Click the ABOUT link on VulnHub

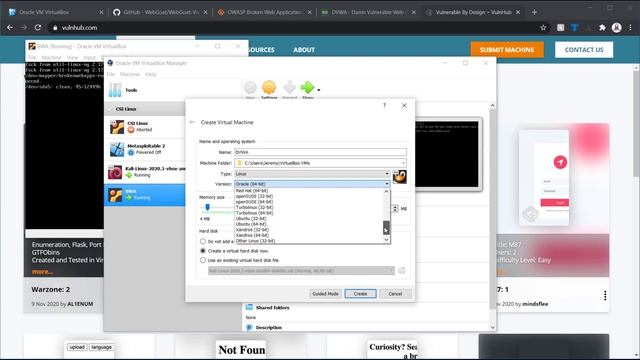304,50
